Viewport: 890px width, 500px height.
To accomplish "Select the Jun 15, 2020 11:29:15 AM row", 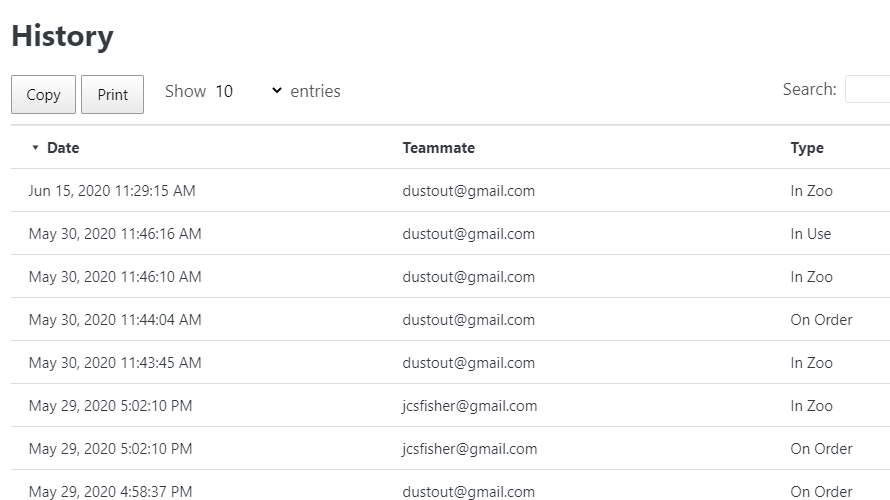I will click(451, 191).
